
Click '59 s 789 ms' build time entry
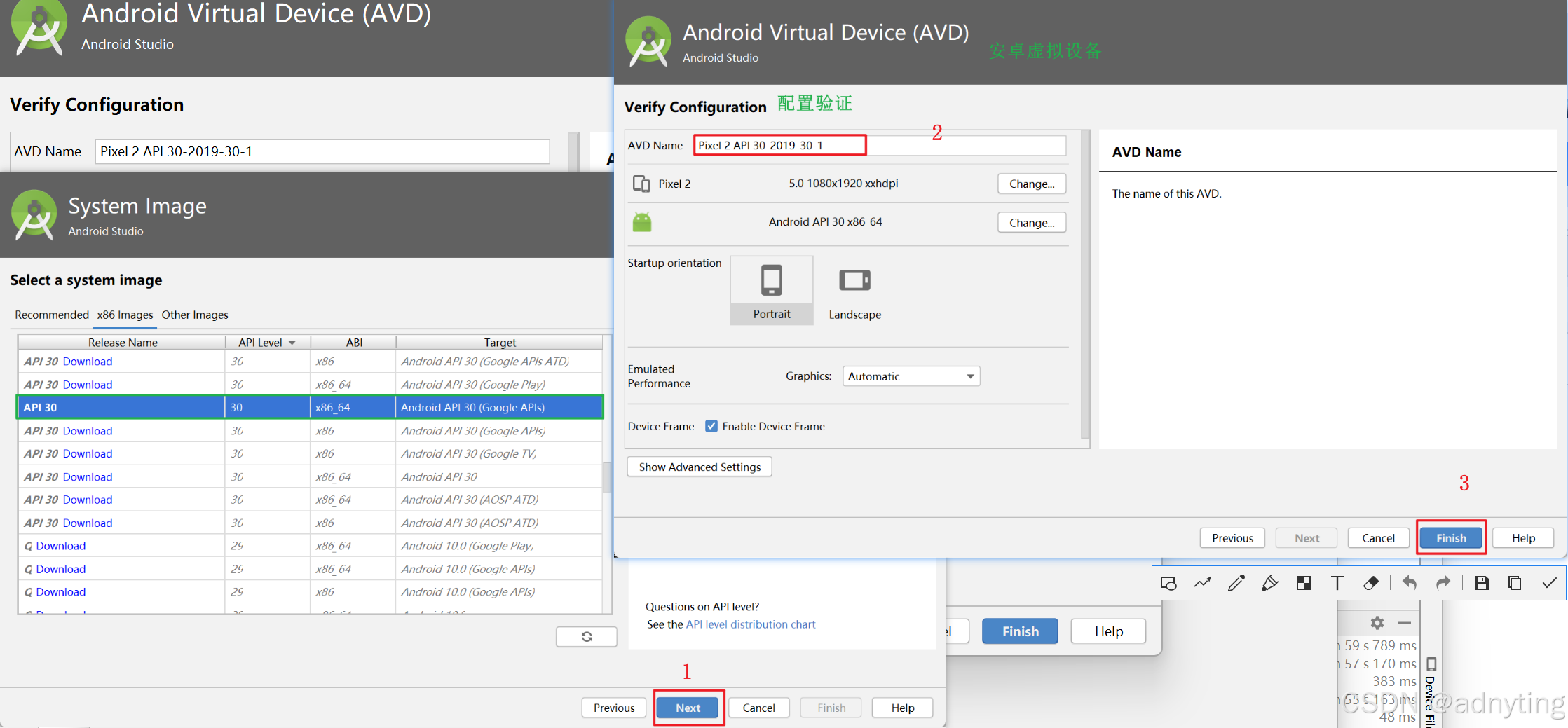point(1379,645)
